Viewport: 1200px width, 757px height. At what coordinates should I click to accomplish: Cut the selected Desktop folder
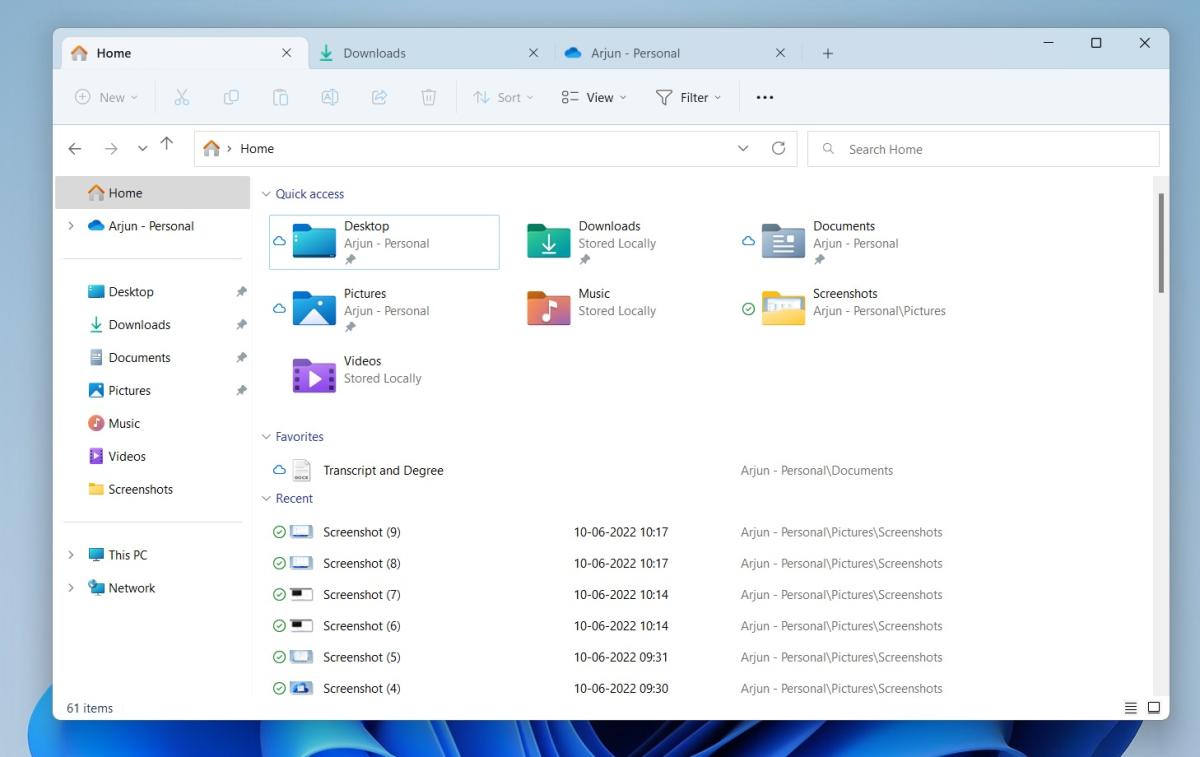[182, 97]
